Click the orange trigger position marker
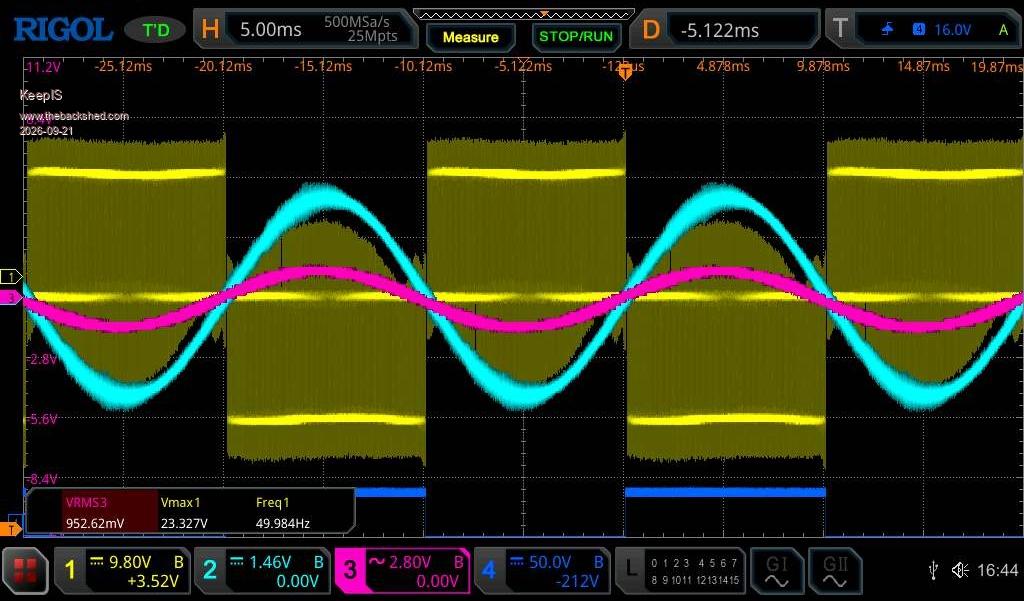The width and height of the screenshot is (1024, 601). pyautogui.click(x=625, y=73)
